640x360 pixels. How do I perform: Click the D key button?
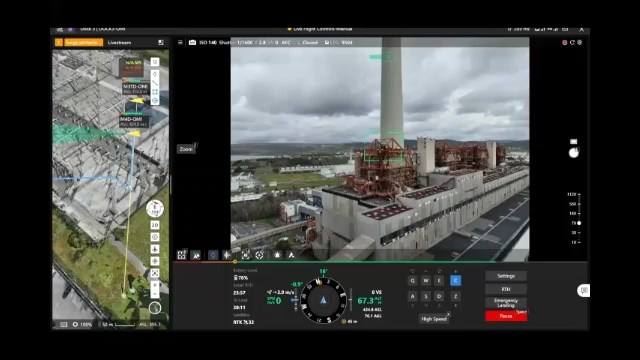(x=439, y=296)
